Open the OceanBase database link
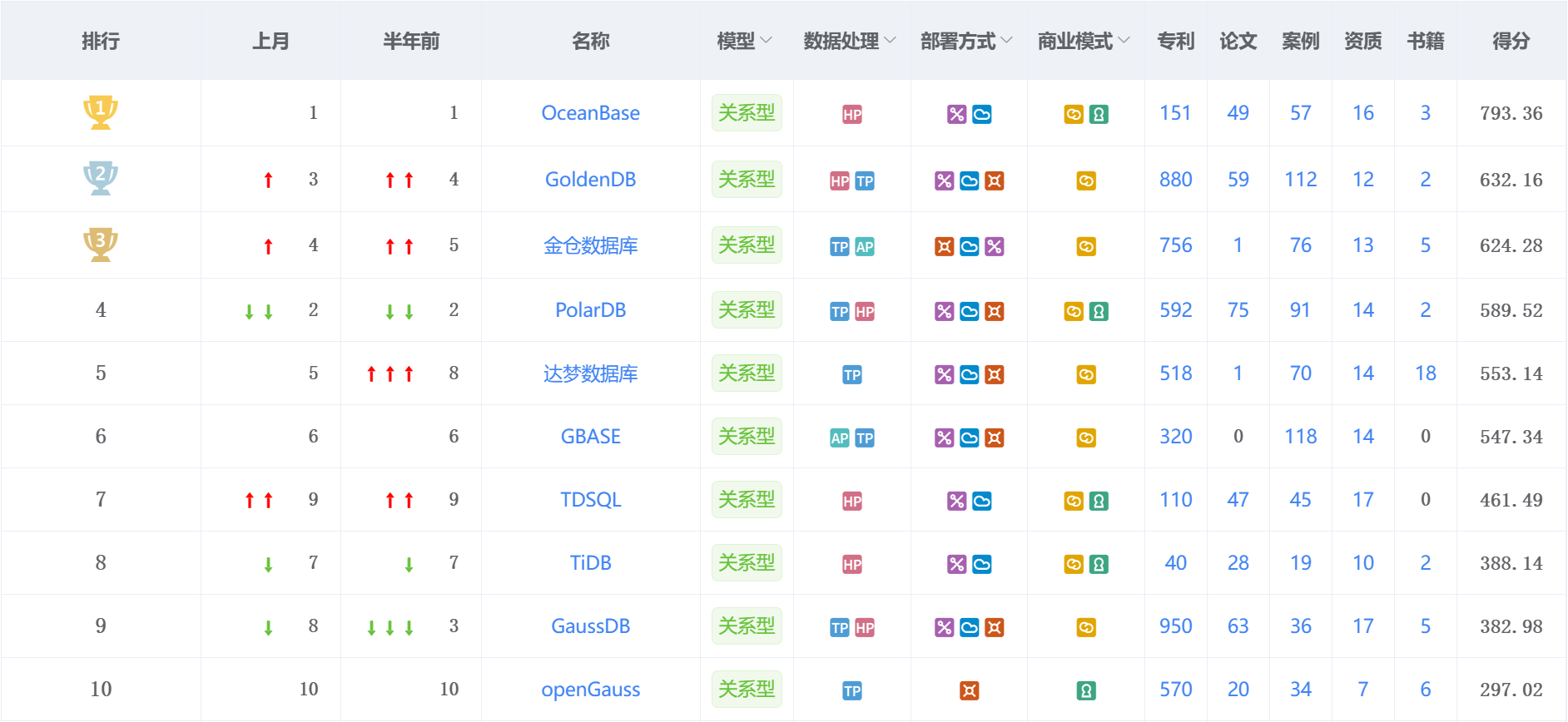Viewport: 1568px width, 722px height. pos(591,113)
